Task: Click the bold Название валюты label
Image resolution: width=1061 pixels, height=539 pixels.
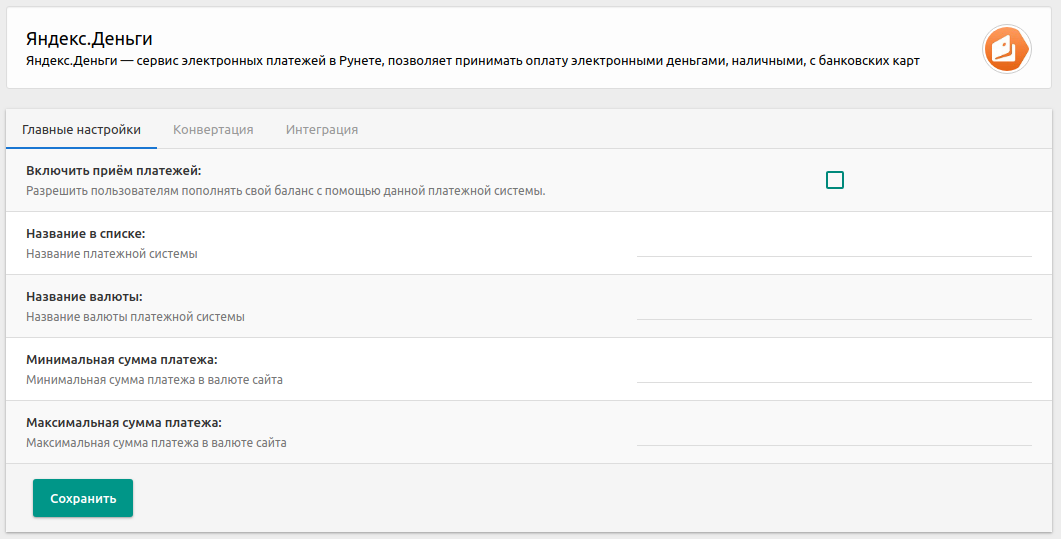Action: (84, 297)
